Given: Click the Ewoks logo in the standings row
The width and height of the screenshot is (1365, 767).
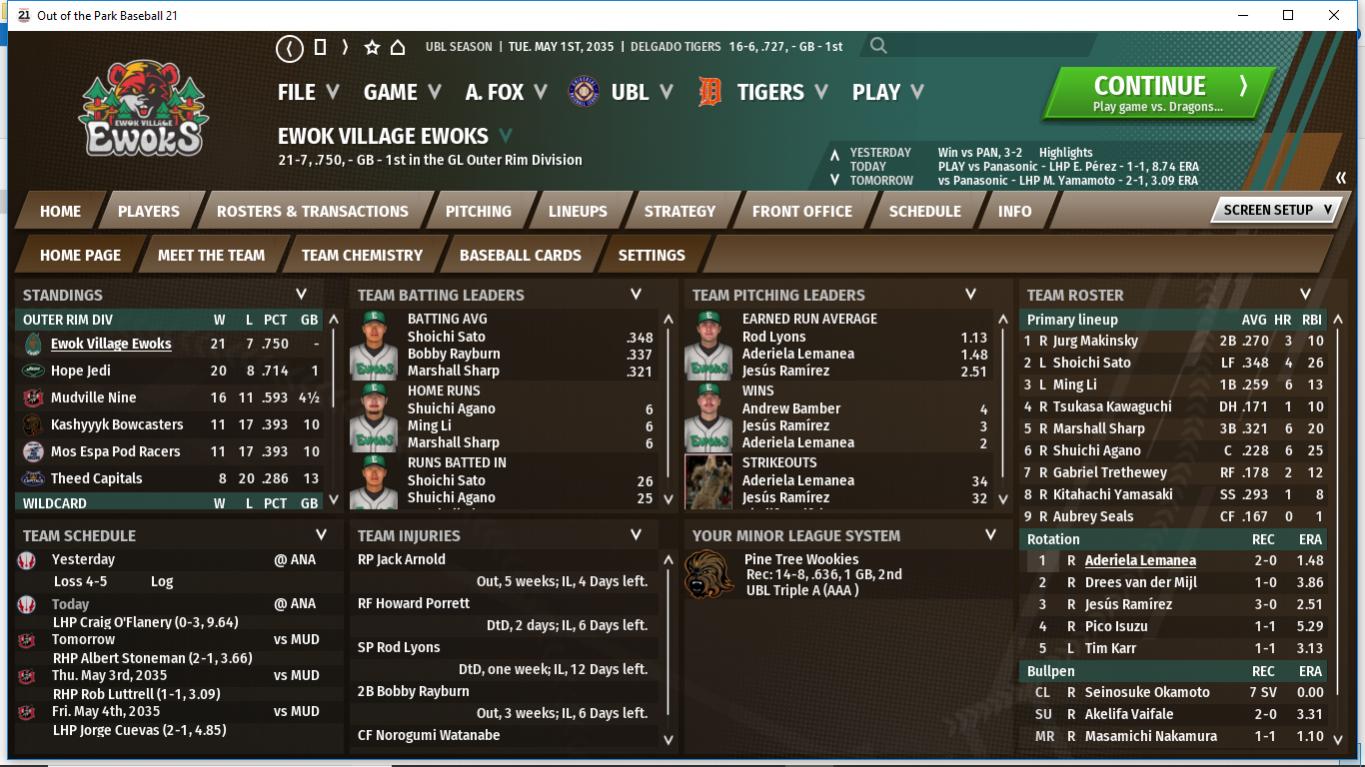Looking at the screenshot, I should pos(33,344).
